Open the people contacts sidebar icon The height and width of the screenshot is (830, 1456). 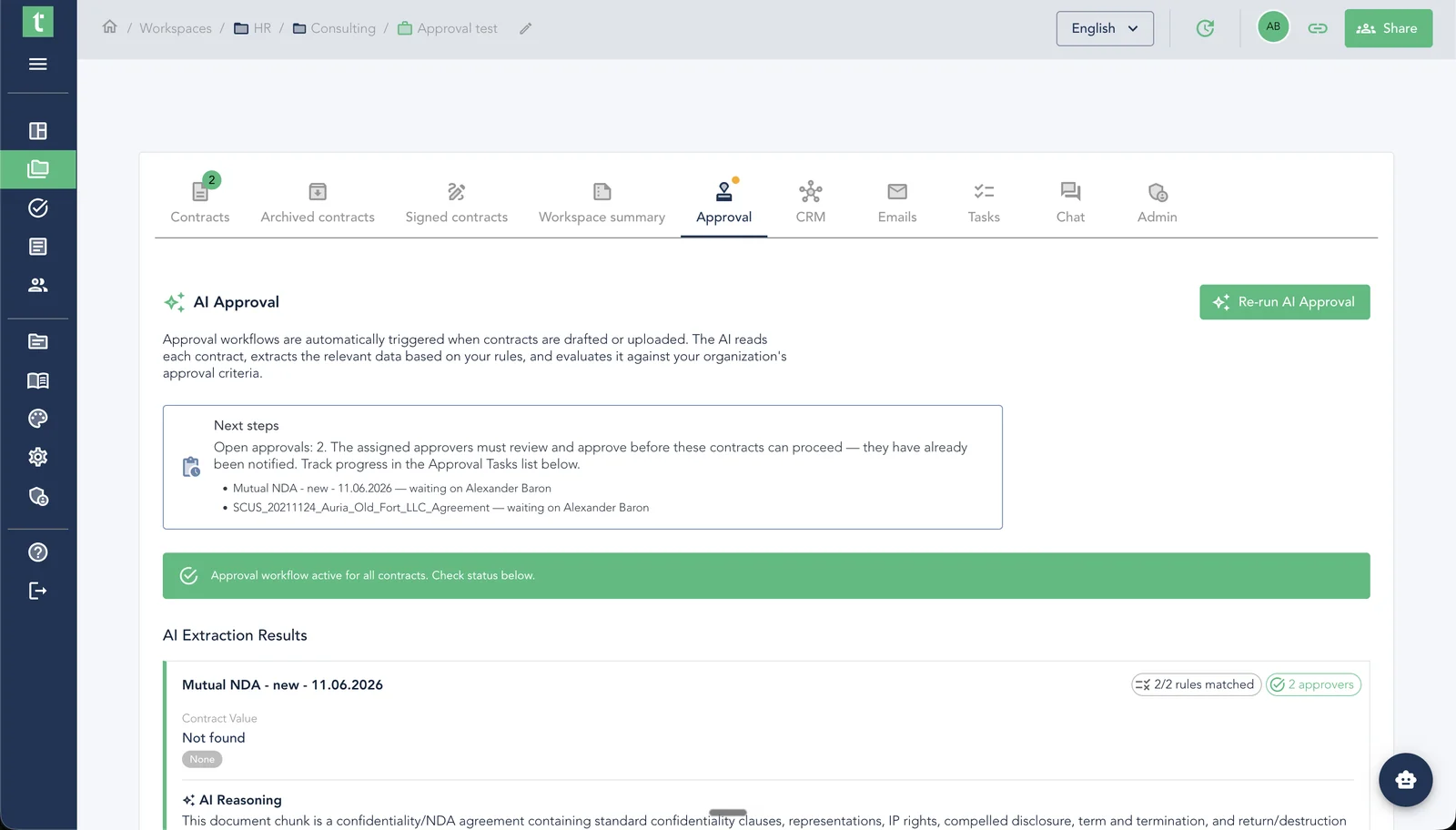pos(37,285)
